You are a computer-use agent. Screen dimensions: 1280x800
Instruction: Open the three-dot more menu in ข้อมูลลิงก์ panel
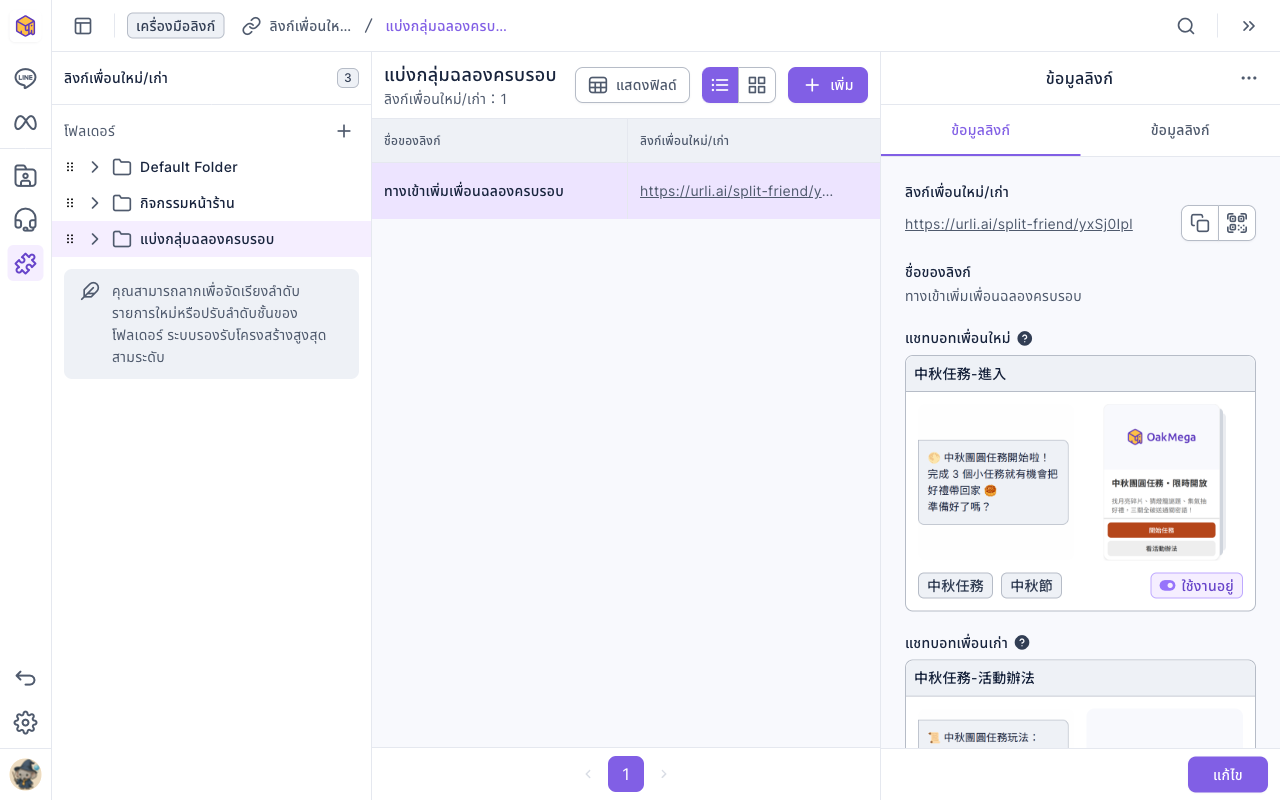[1249, 78]
